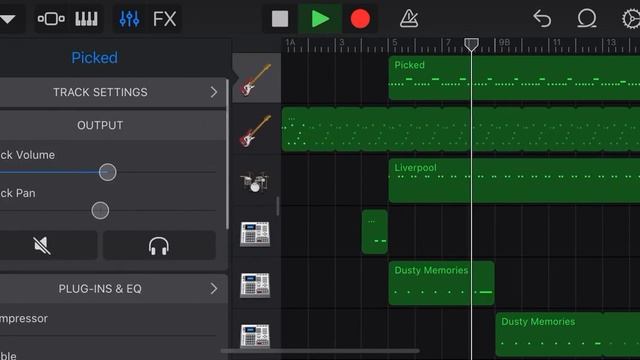This screenshot has height=360, width=640.
Task: Stop playback with the square button
Action: [280, 19]
